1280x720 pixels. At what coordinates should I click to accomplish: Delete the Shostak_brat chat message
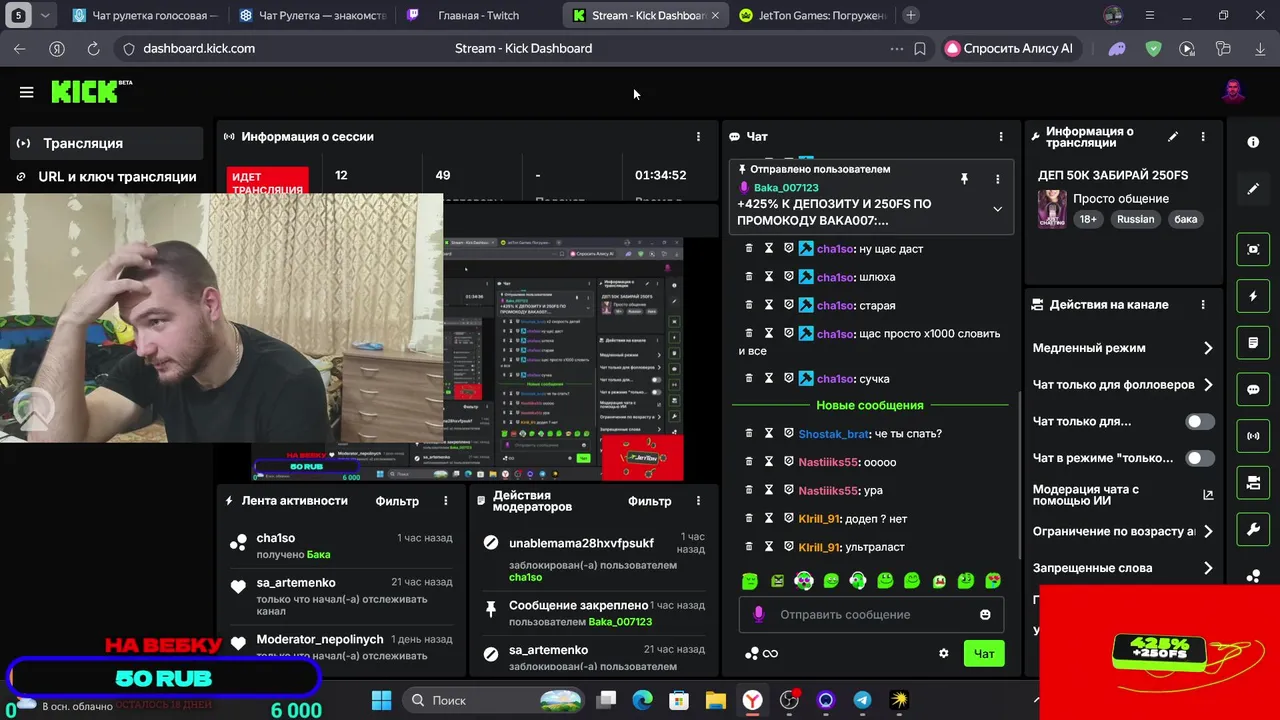748,433
